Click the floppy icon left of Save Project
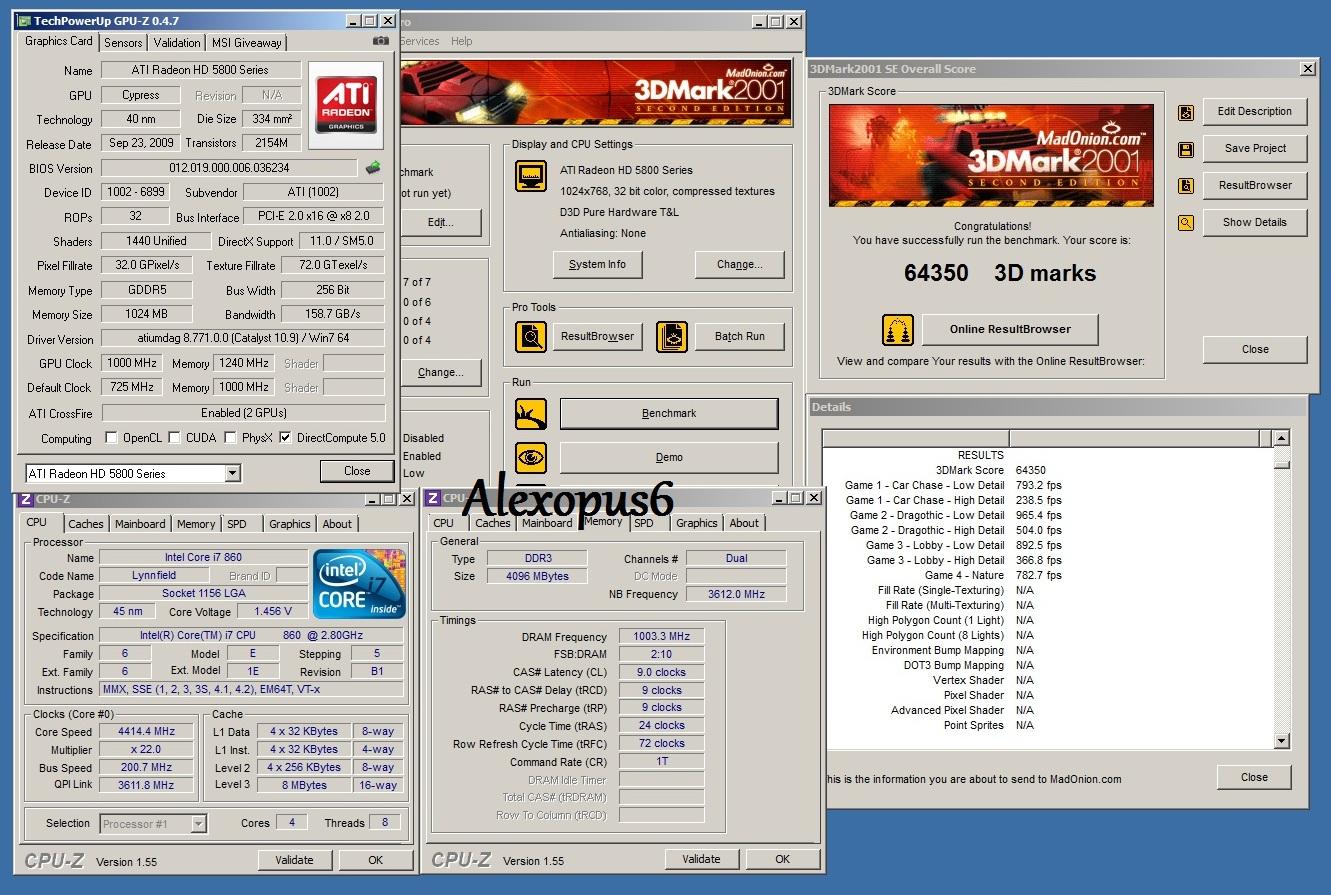Image resolution: width=1331 pixels, height=895 pixels. click(1186, 150)
